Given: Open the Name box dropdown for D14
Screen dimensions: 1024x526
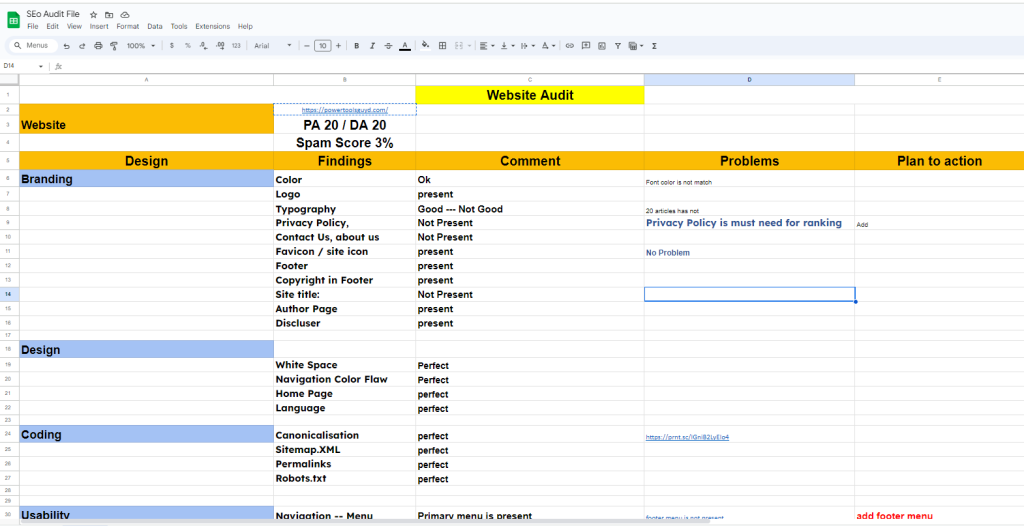Looking at the screenshot, I should point(41,66).
